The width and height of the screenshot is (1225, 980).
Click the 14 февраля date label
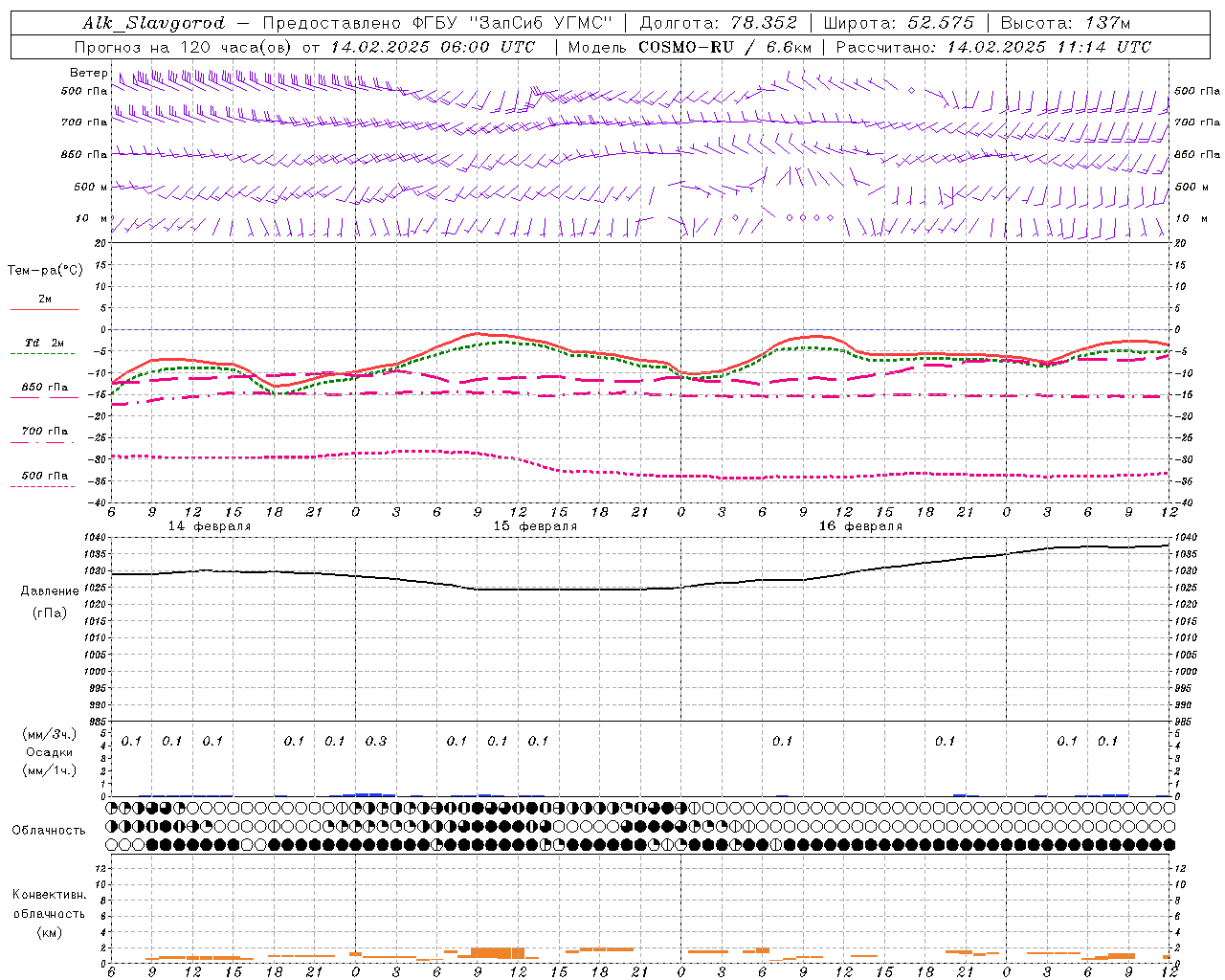210,526
